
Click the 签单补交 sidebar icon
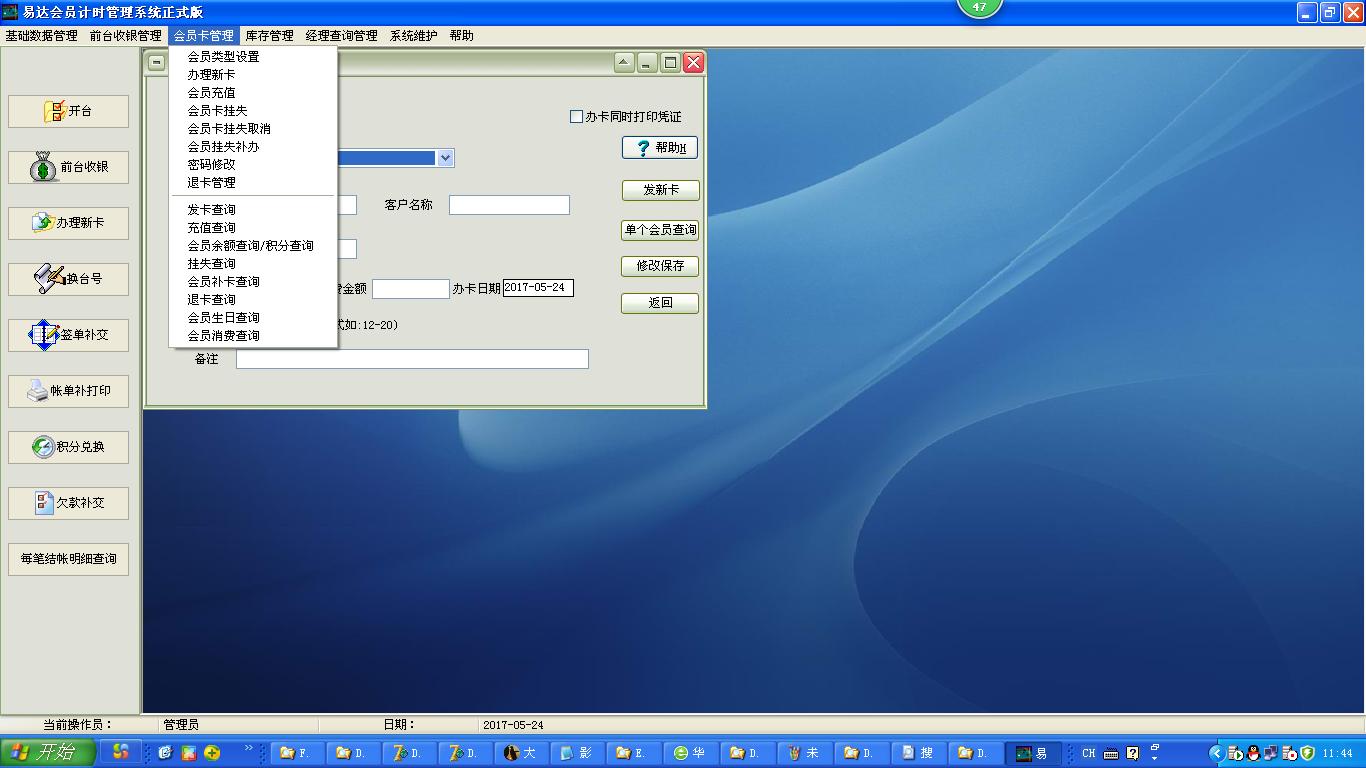tap(44, 335)
